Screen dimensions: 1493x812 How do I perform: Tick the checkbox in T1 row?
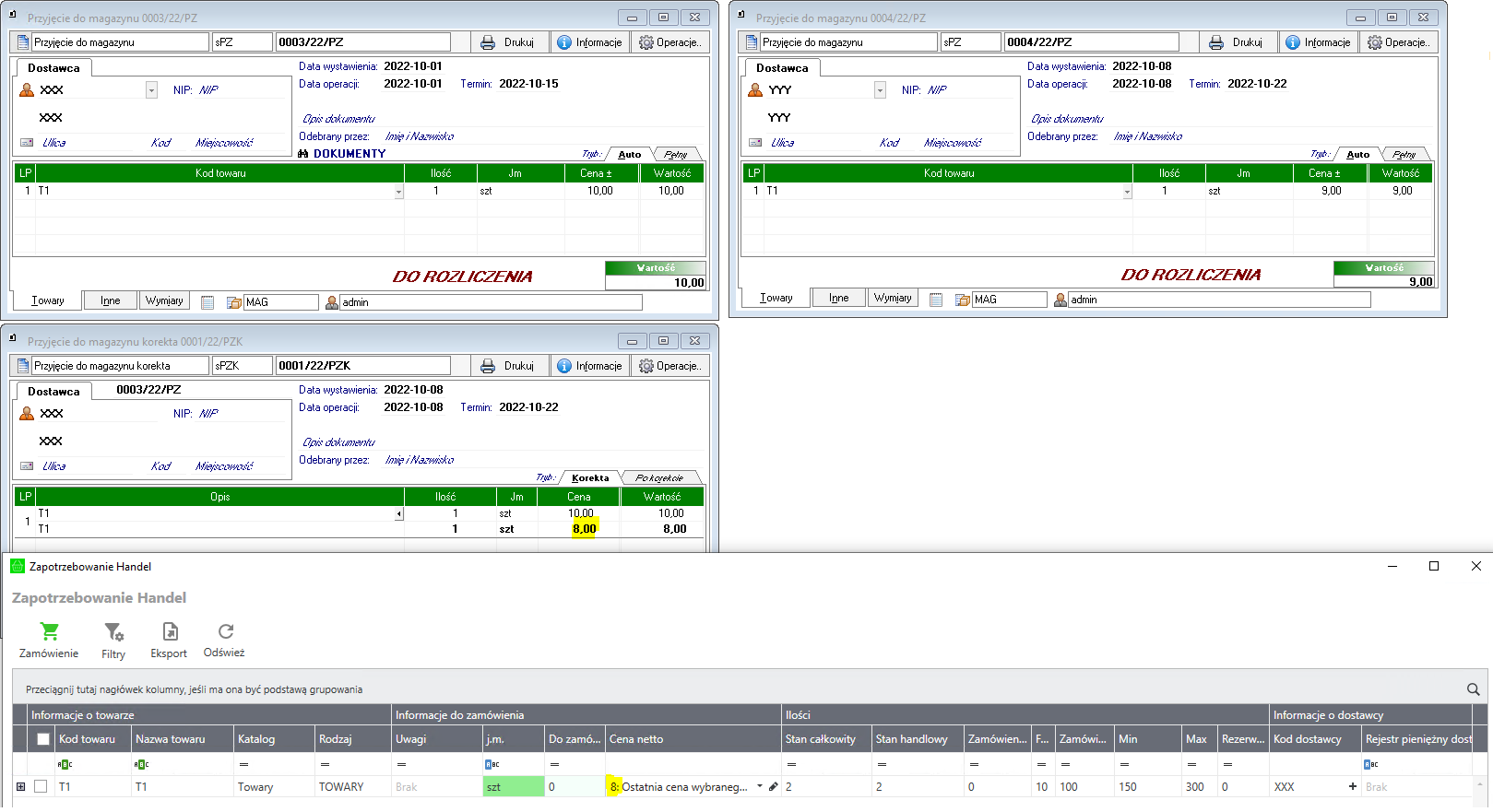pos(41,786)
